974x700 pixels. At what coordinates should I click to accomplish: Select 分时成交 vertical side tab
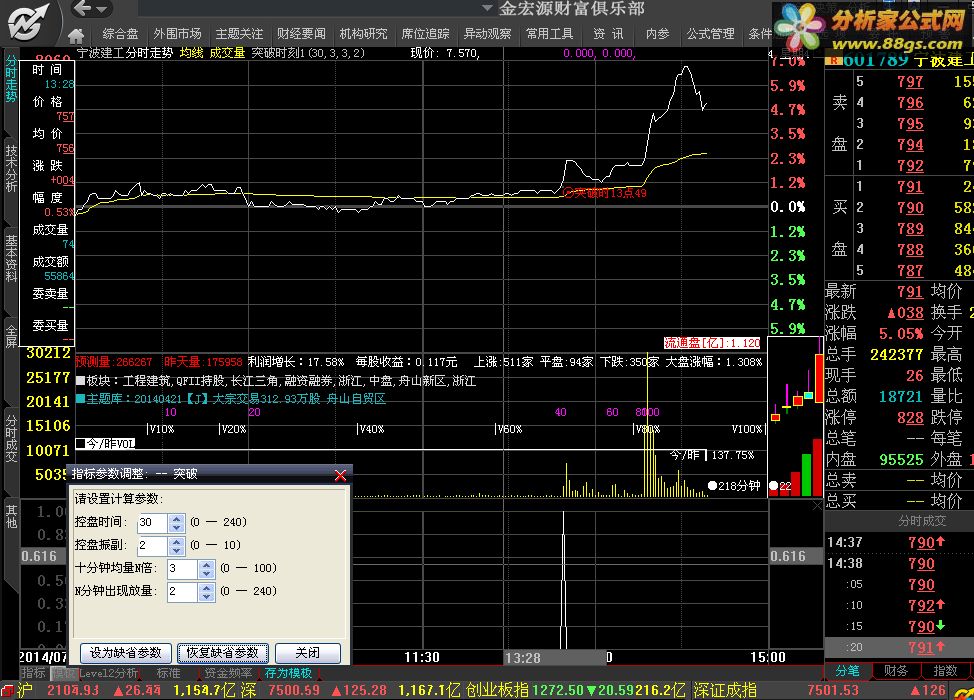point(11,439)
